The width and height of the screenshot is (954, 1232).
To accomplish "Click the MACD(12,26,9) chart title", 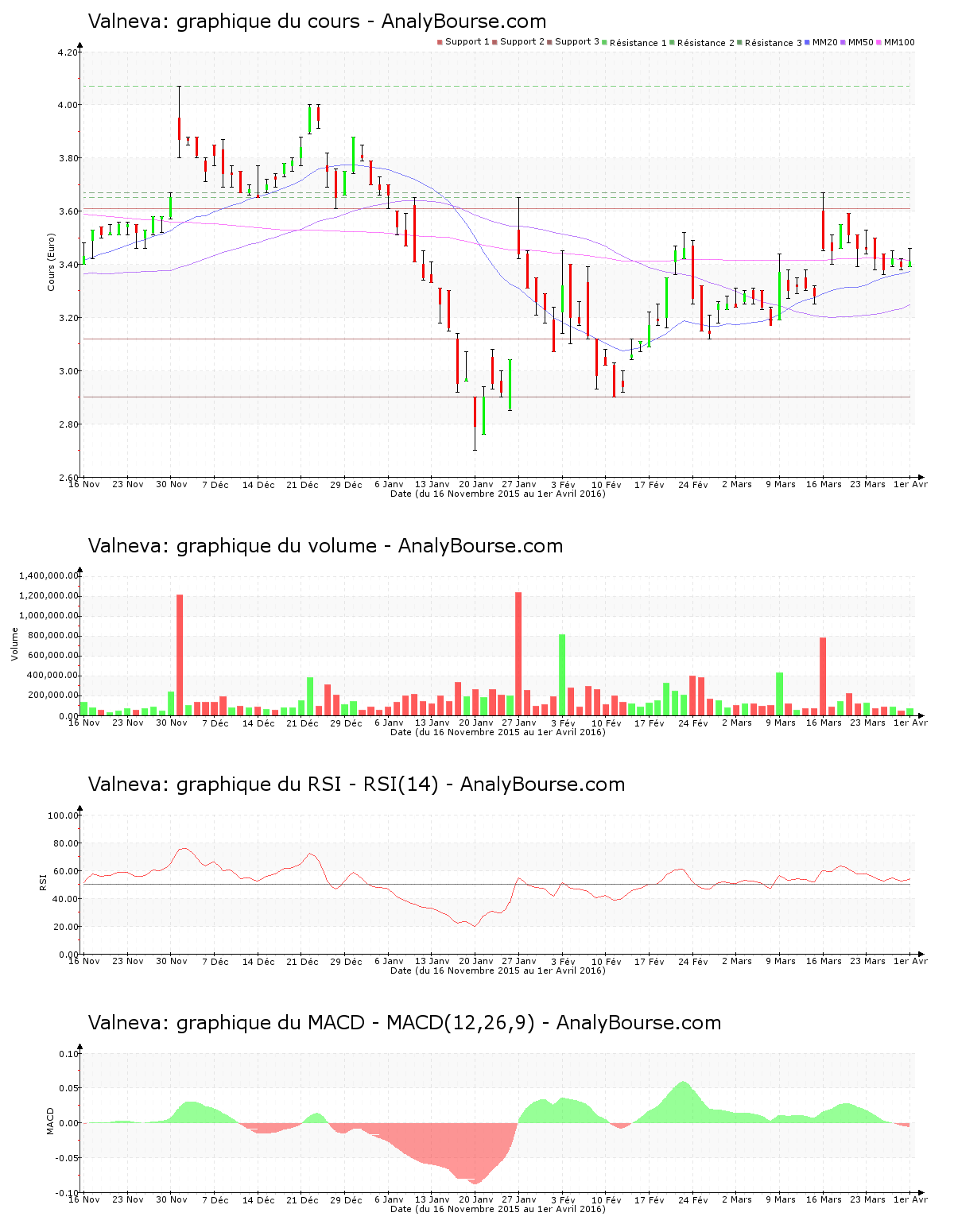I will (x=405, y=1023).
